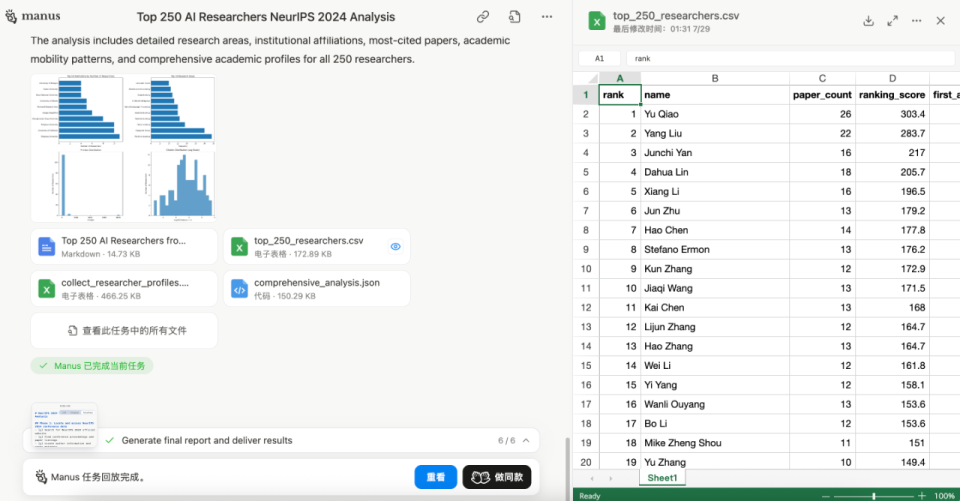This screenshot has width=960, height=501.
Task: Select column D header
Action: (x=892, y=78)
